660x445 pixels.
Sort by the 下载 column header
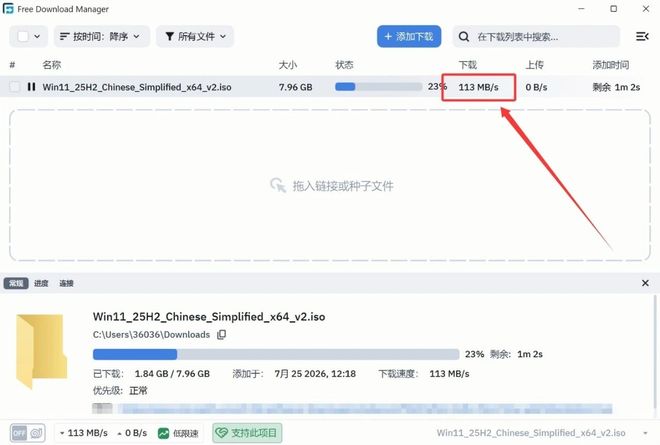tap(468, 65)
